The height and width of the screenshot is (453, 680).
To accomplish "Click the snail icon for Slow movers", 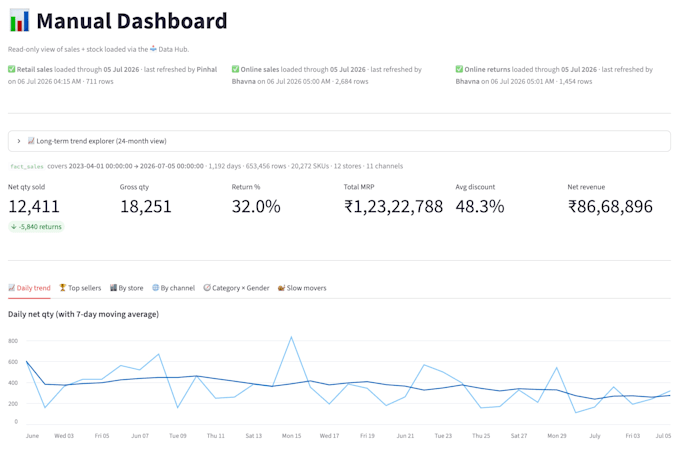I will [281, 287].
